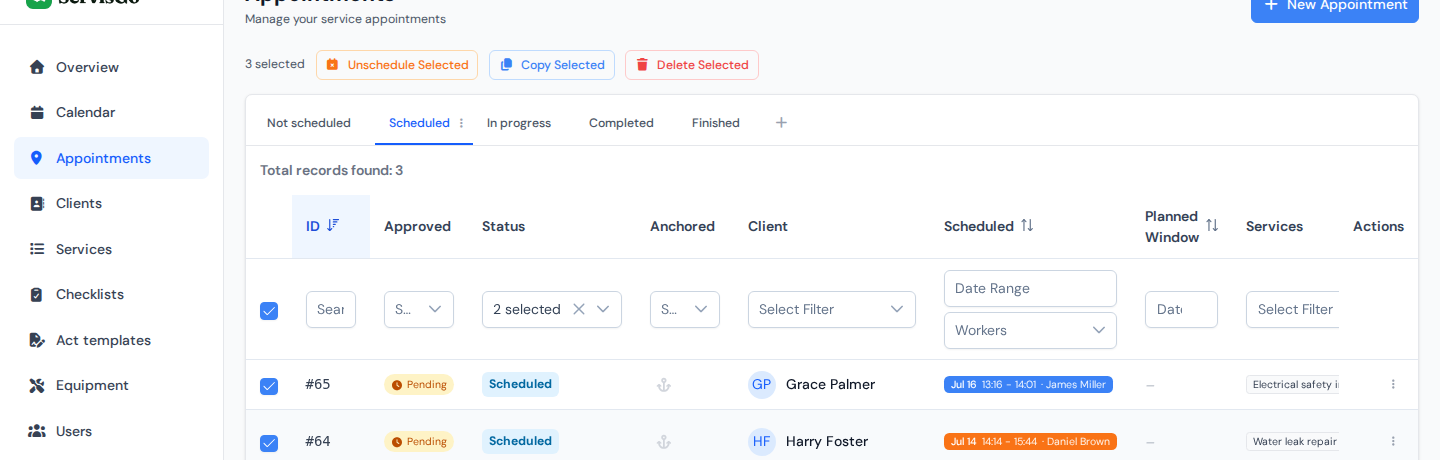1440x460 pixels.
Task: Click Delete Selected button
Action: pyautogui.click(x=692, y=65)
